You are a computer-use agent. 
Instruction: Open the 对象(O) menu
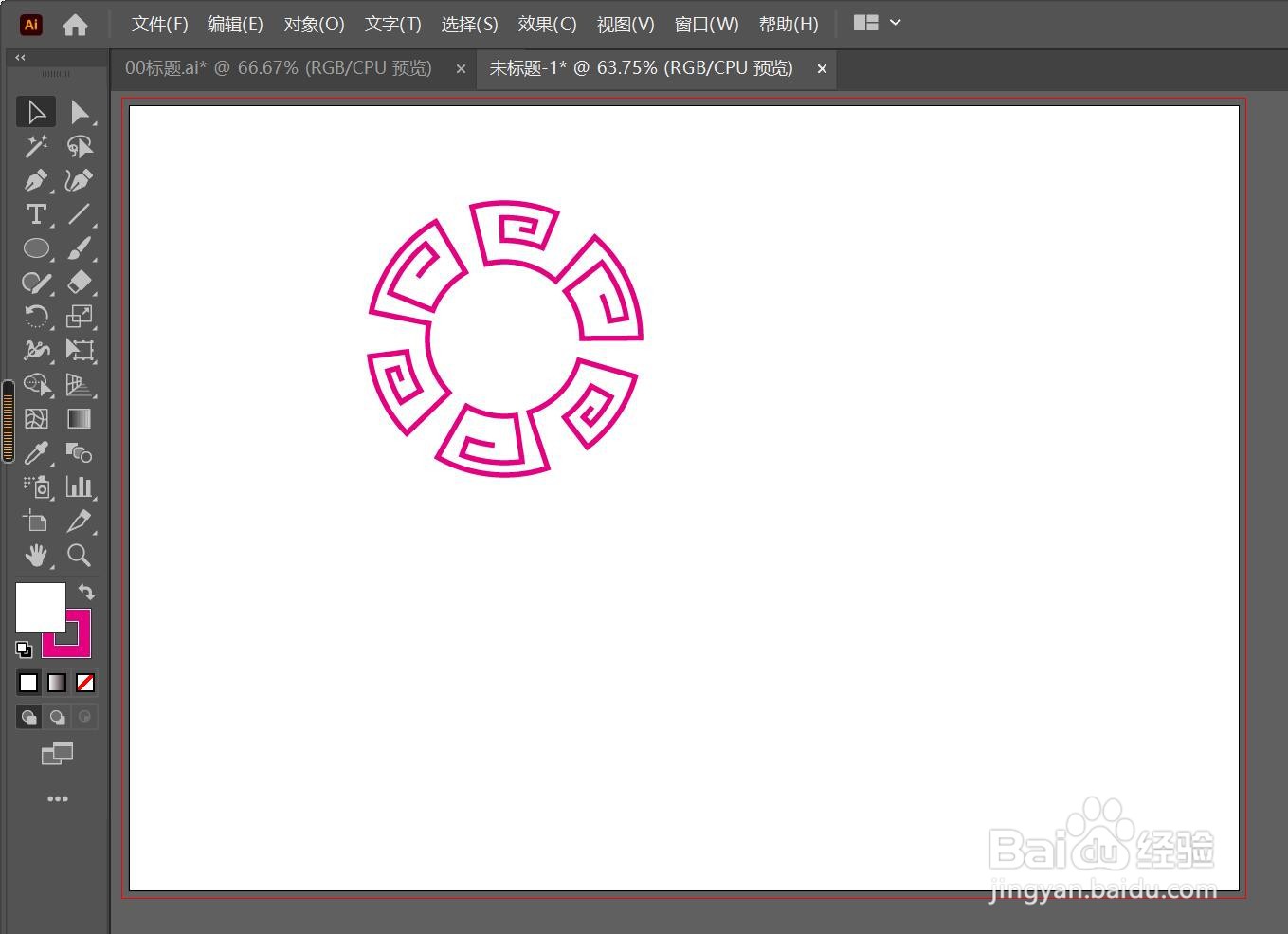coord(314,25)
